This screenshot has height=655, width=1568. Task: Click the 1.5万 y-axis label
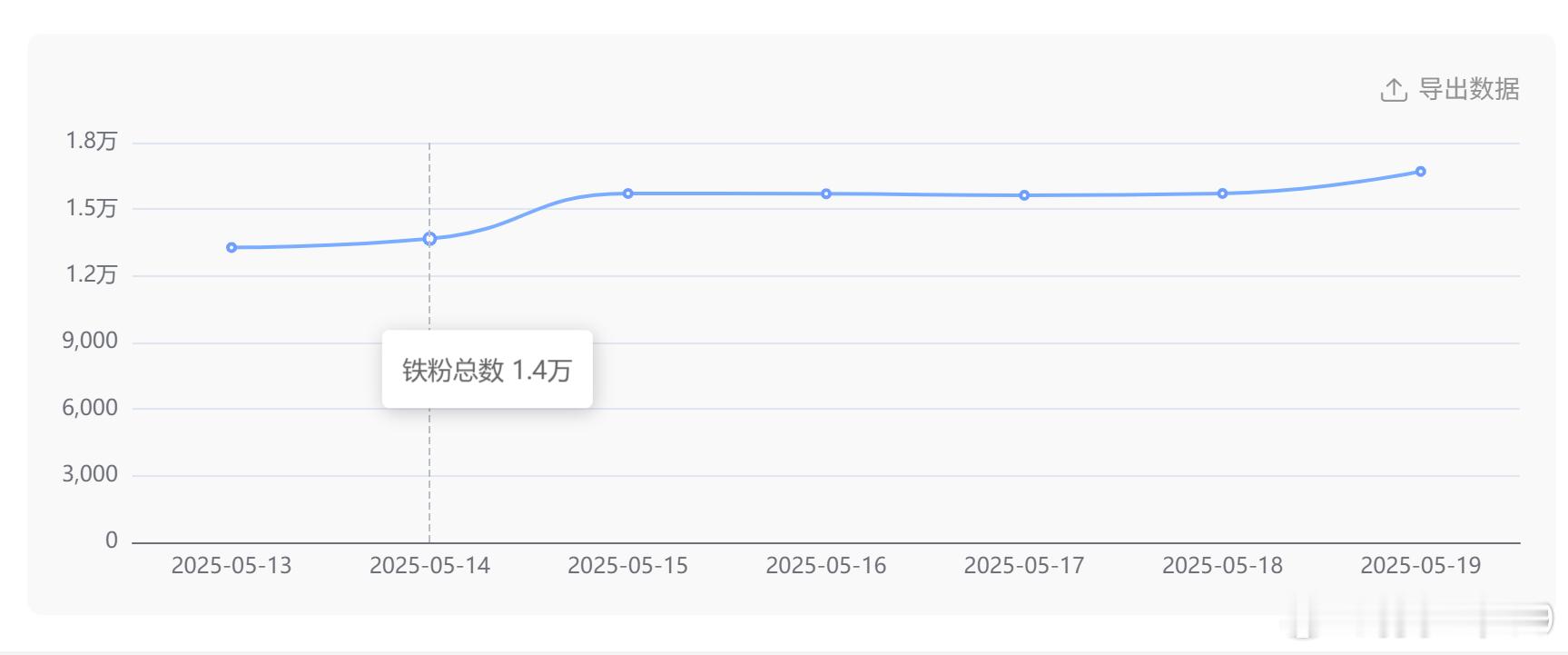click(x=91, y=208)
